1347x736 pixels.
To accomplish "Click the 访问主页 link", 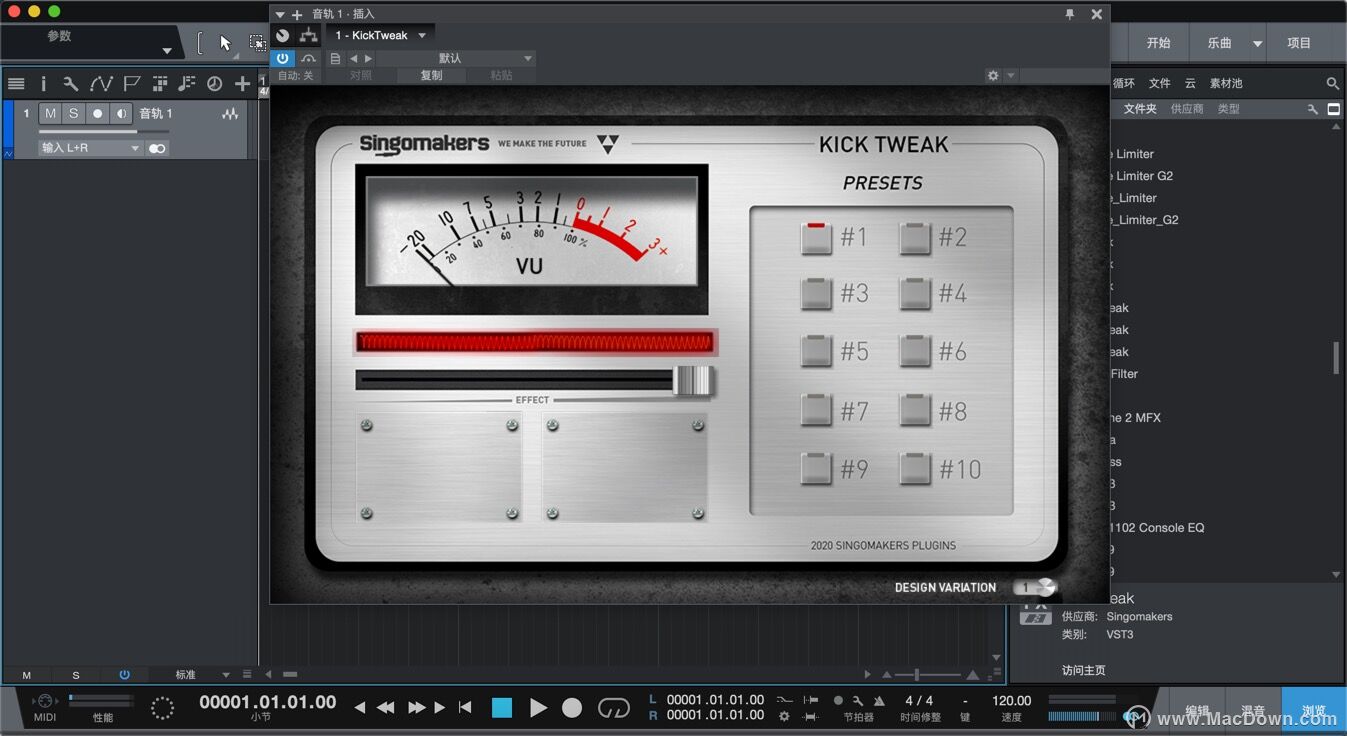I will tap(1083, 670).
